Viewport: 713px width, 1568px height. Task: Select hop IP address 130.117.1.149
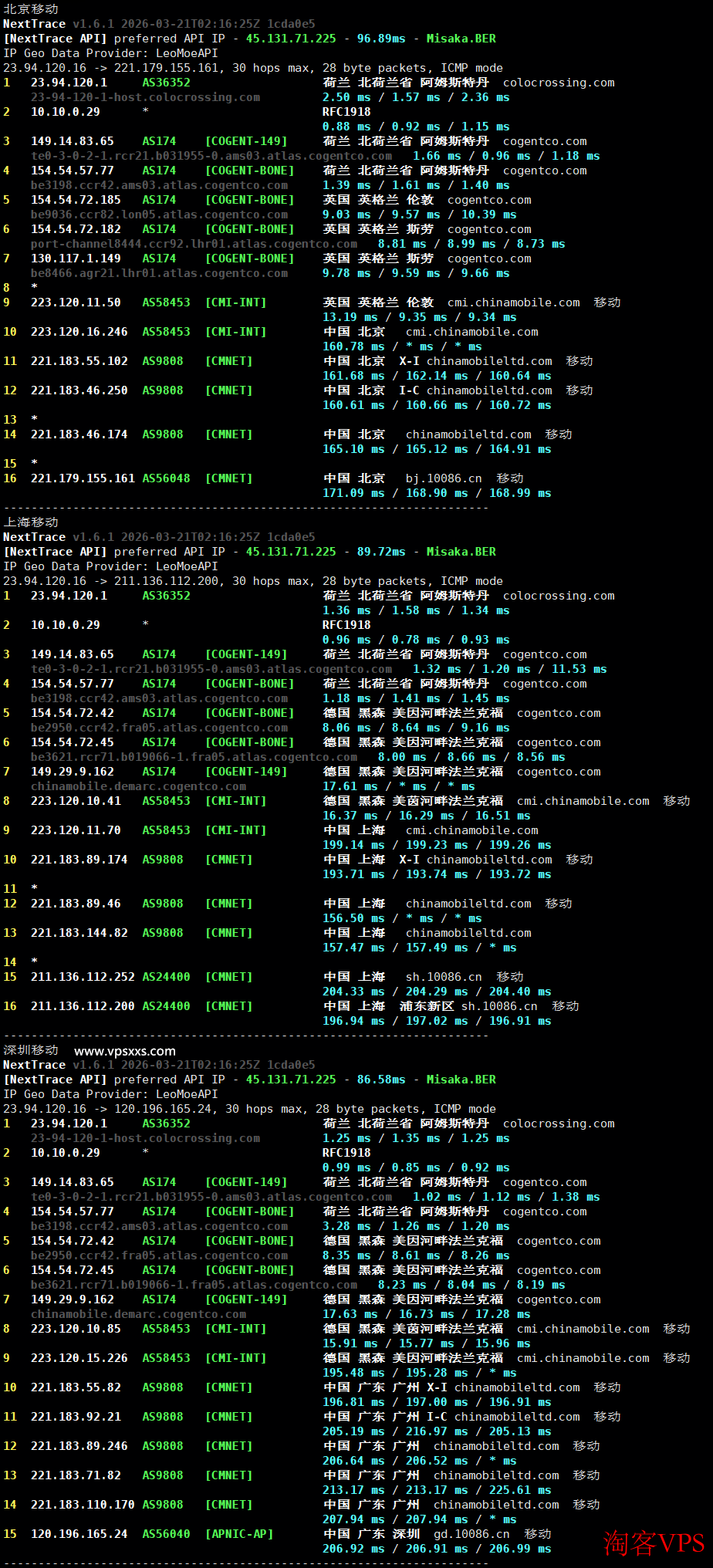[76, 259]
